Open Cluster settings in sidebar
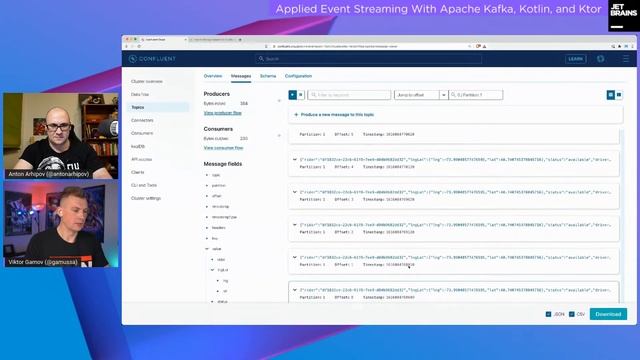640x360 pixels. point(146,198)
